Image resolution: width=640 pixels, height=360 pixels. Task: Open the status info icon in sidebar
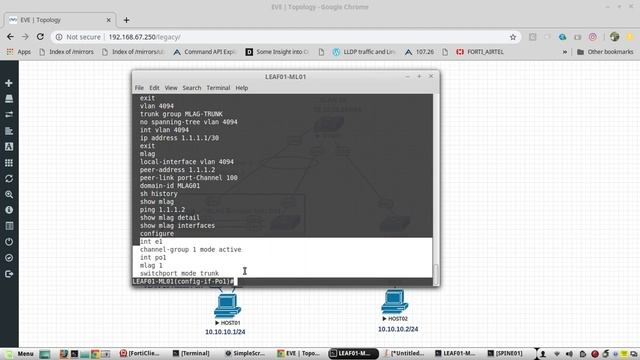point(9,210)
